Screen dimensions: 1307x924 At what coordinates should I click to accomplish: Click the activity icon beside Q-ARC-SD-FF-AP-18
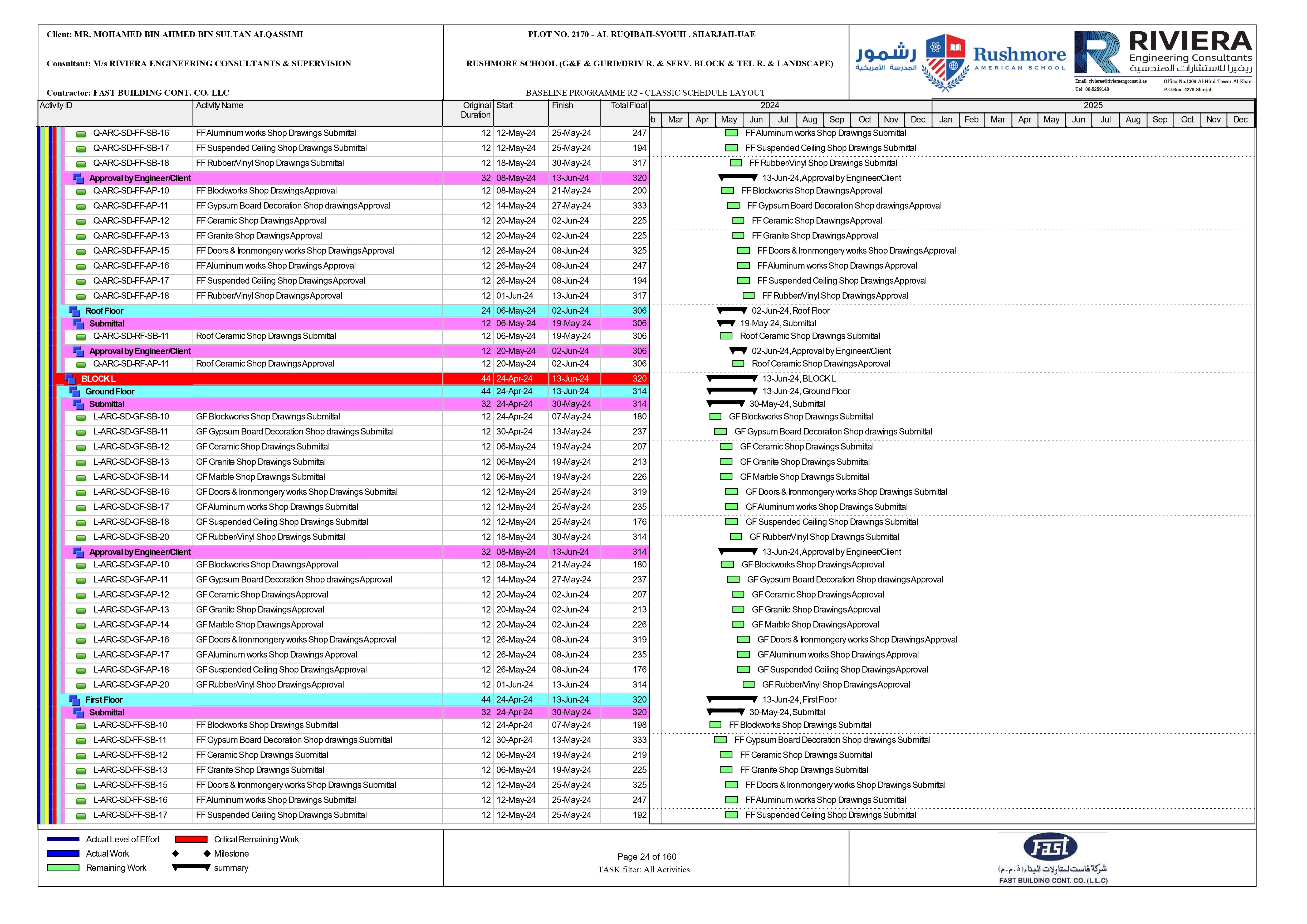click(81, 297)
